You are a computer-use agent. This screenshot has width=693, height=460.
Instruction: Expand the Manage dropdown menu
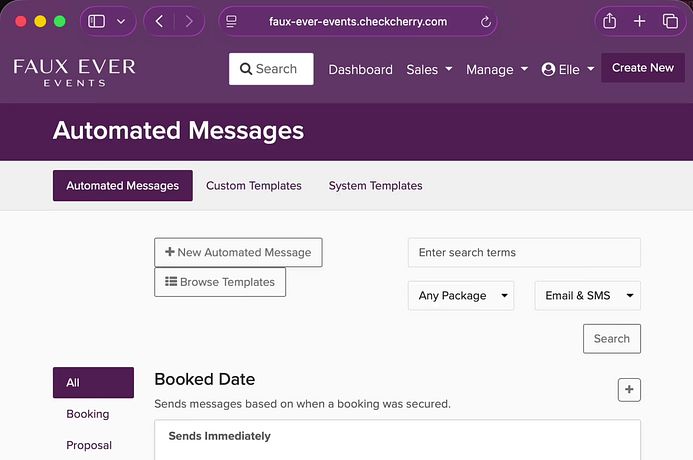pos(497,69)
